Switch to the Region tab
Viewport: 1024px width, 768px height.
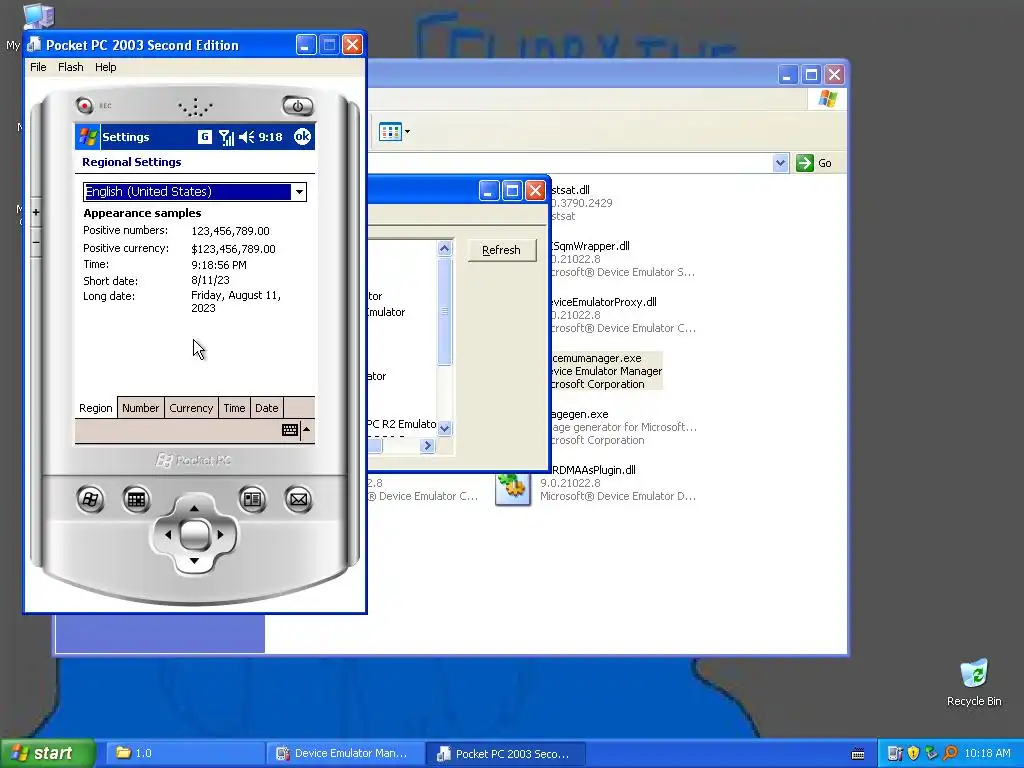95,408
